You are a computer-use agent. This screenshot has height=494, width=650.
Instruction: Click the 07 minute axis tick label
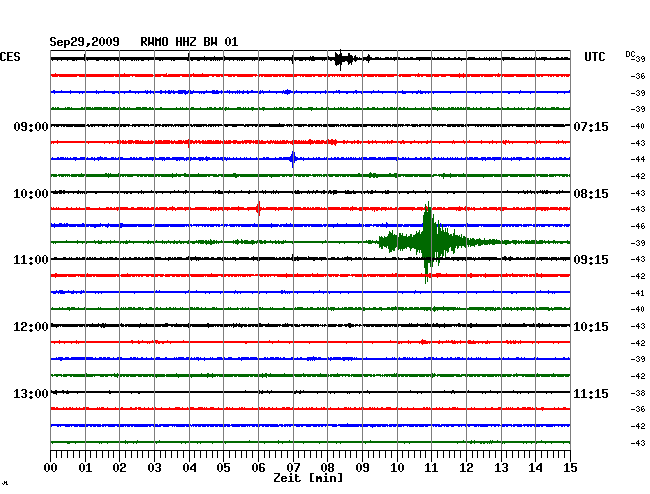[293, 468]
